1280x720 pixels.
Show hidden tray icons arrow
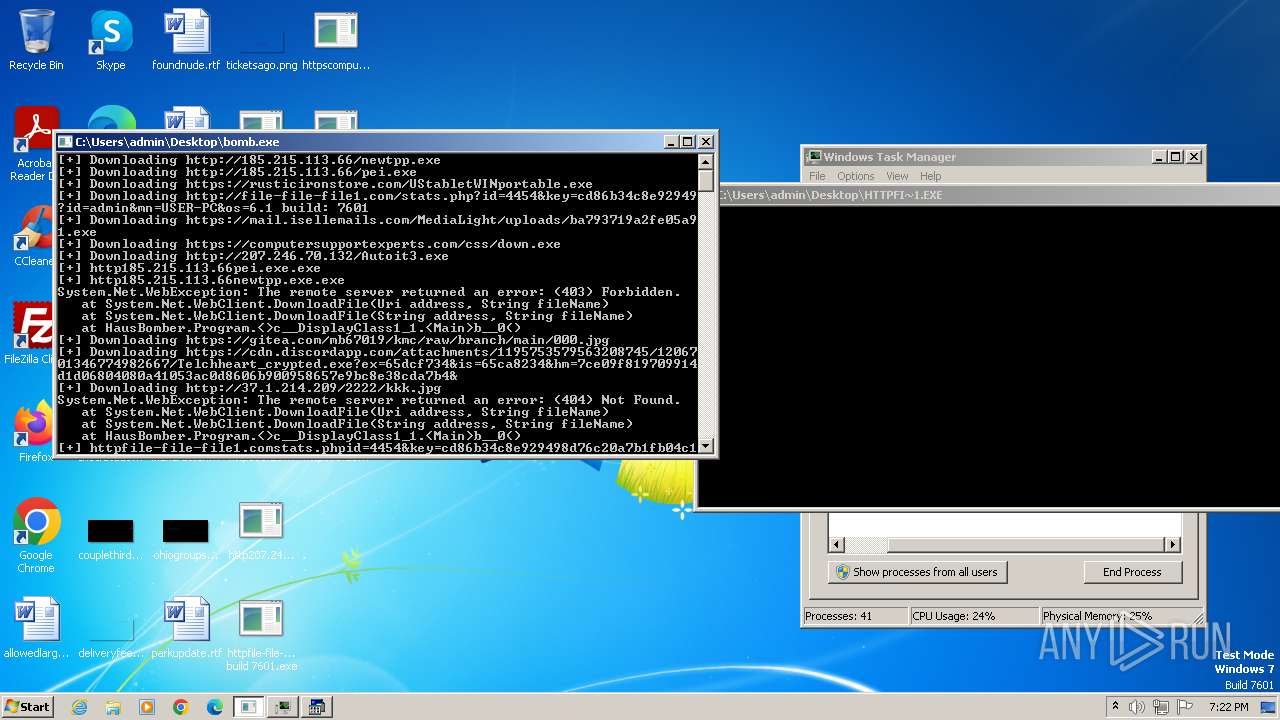1115,706
